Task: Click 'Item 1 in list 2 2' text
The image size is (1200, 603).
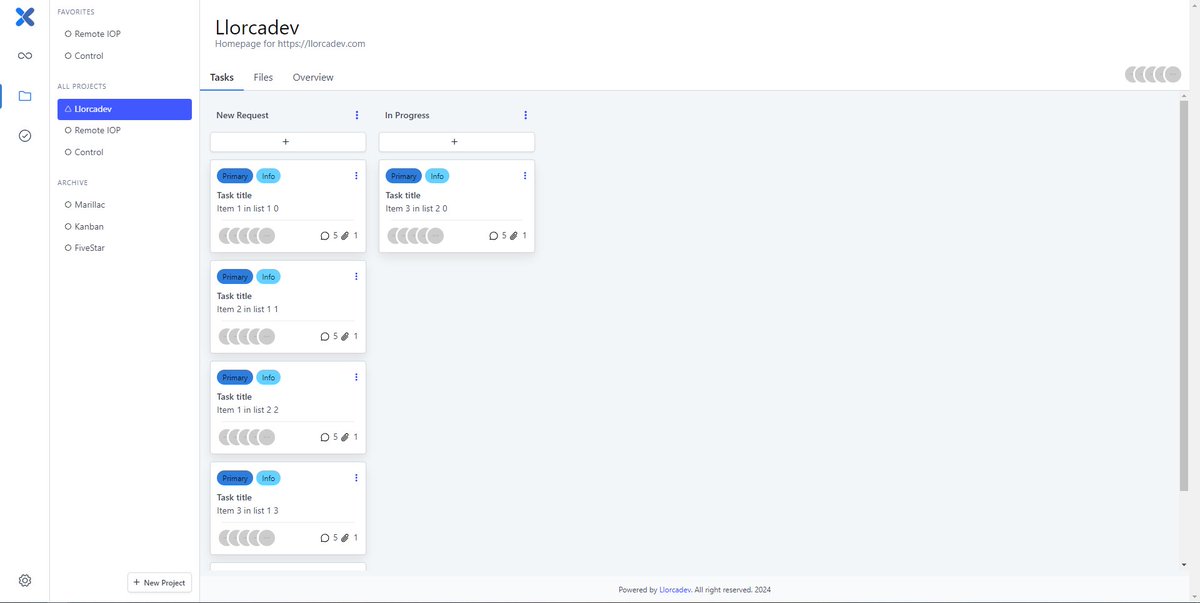Action: (x=248, y=410)
